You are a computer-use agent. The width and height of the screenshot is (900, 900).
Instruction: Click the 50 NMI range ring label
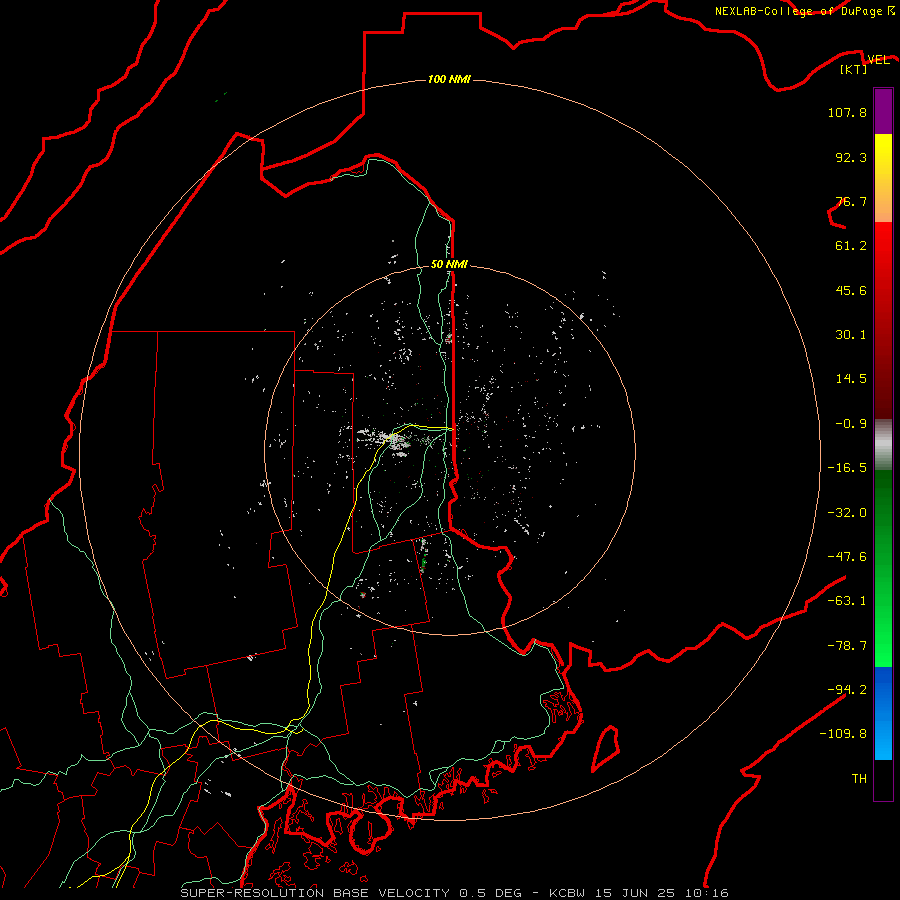point(449,264)
